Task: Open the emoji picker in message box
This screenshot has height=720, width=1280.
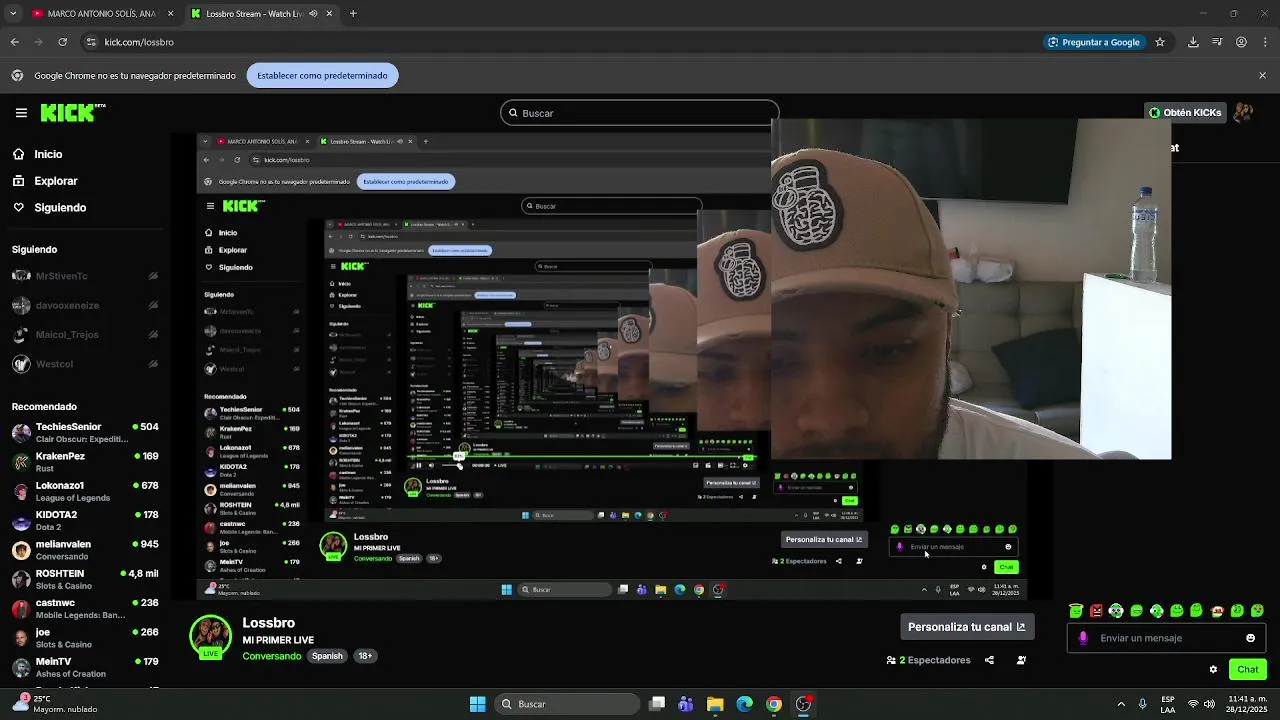Action: (x=1250, y=638)
